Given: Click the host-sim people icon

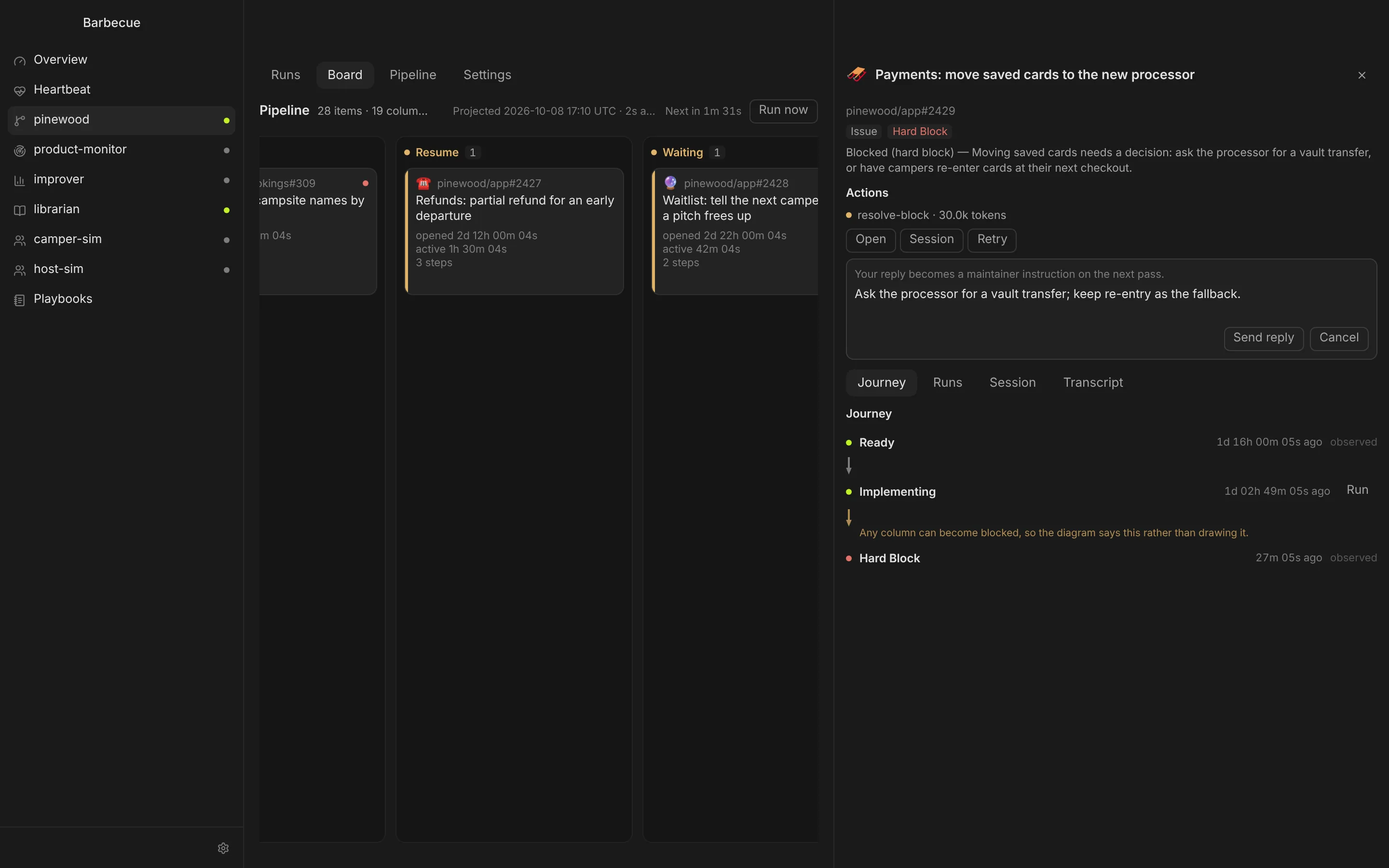Looking at the screenshot, I should tap(19, 270).
